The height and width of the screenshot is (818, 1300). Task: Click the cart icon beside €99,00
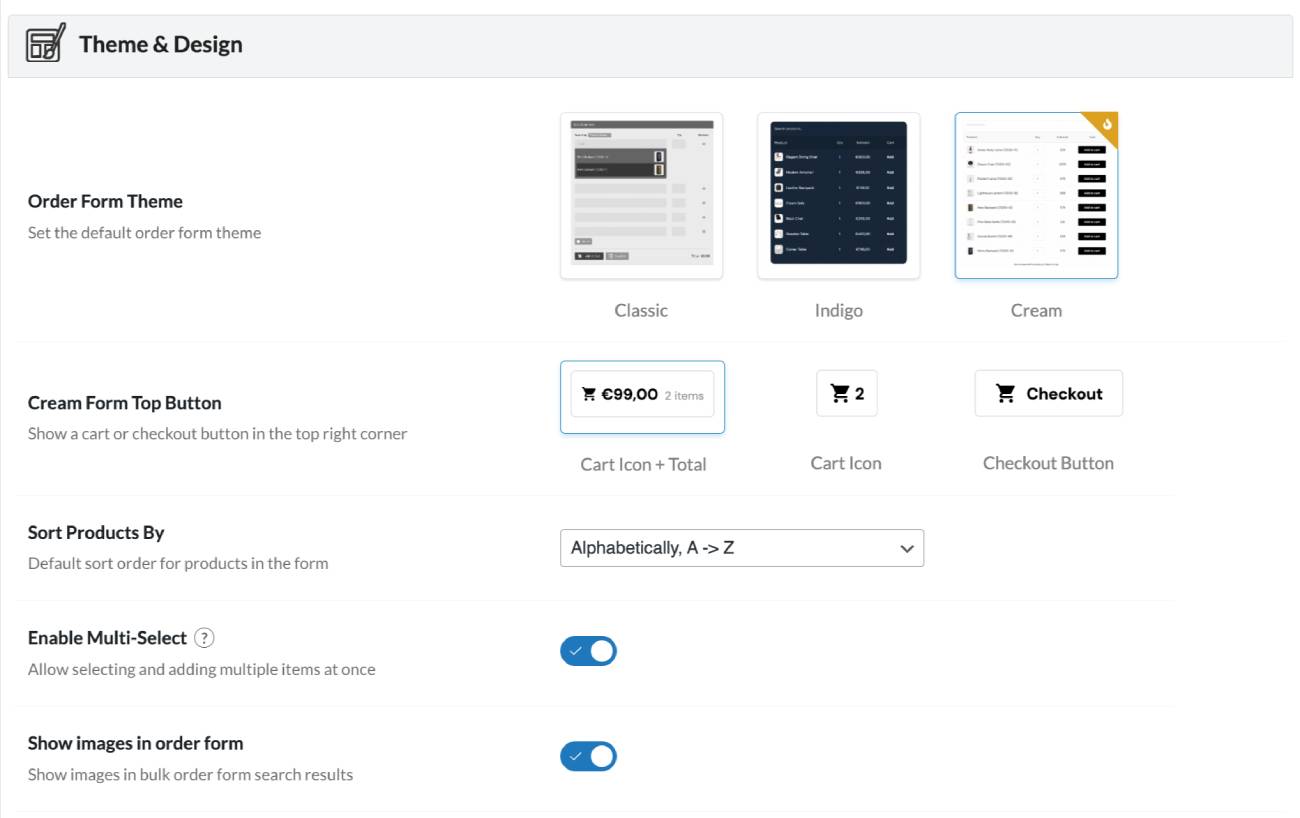(589, 395)
